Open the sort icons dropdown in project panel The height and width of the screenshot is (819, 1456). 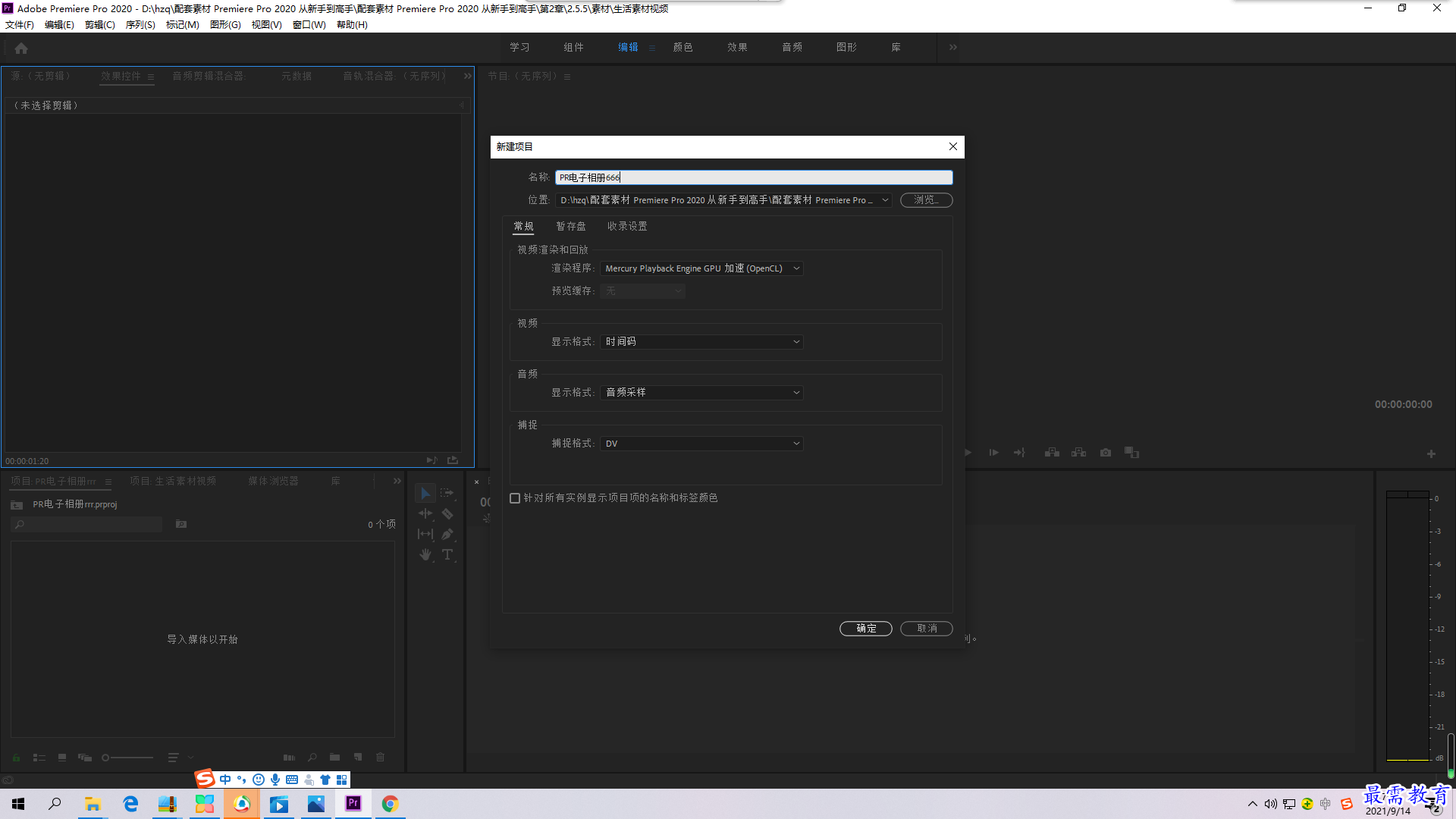point(180,757)
